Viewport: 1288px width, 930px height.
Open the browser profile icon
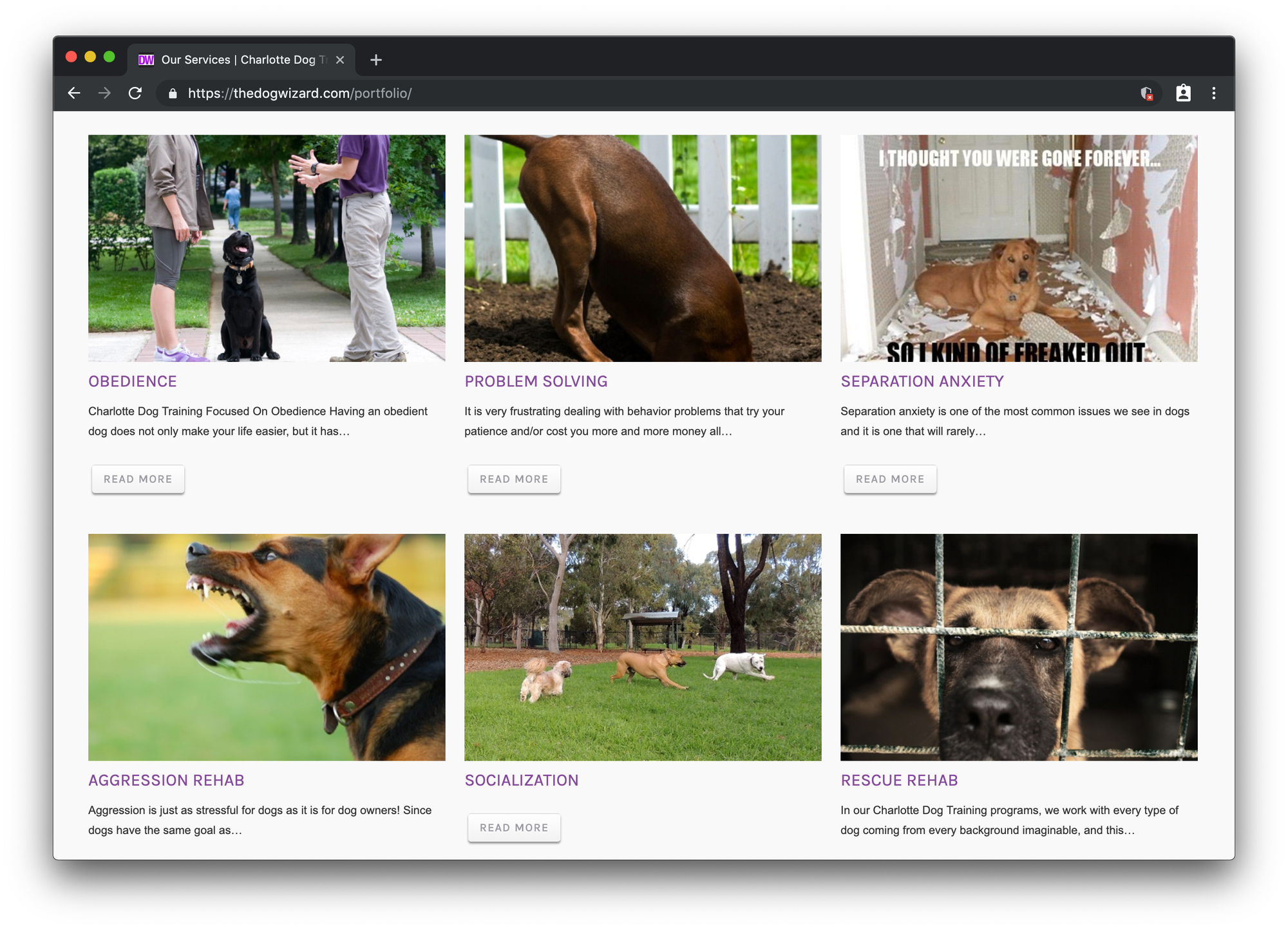[1182, 93]
